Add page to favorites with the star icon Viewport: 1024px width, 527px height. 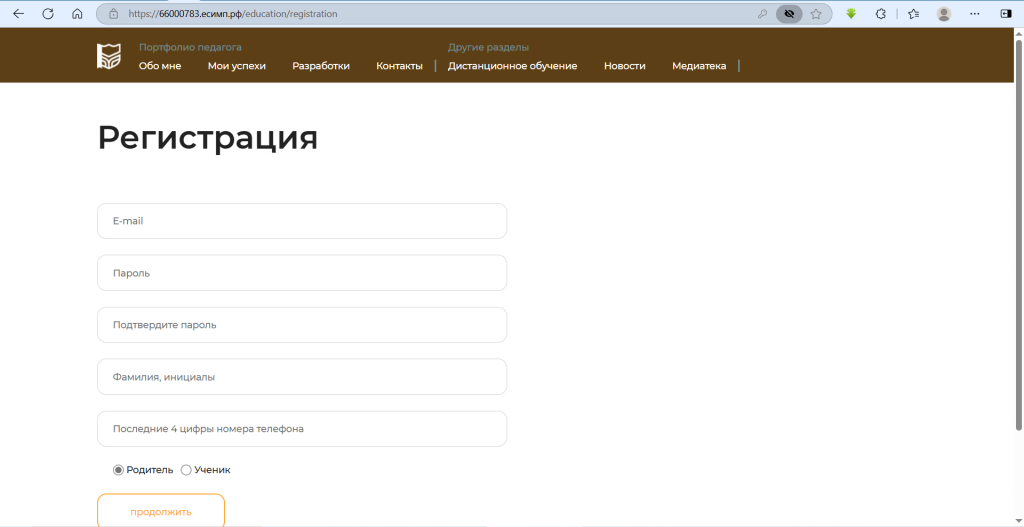(816, 14)
